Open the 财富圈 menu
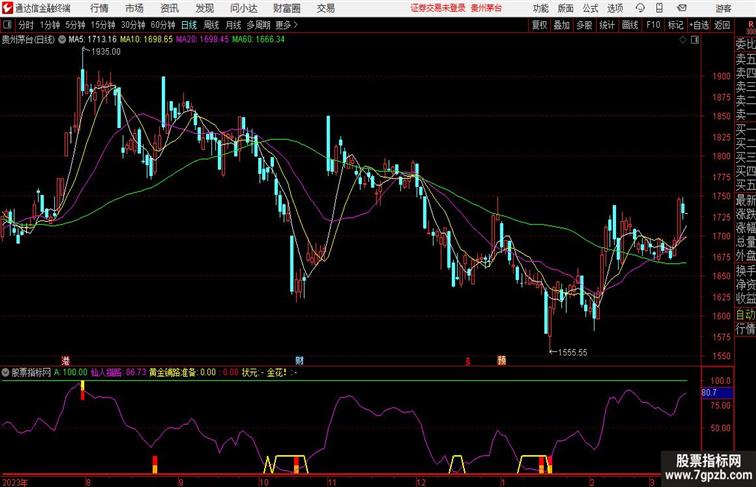The height and width of the screenshot is (487, 756). (287, 8)
